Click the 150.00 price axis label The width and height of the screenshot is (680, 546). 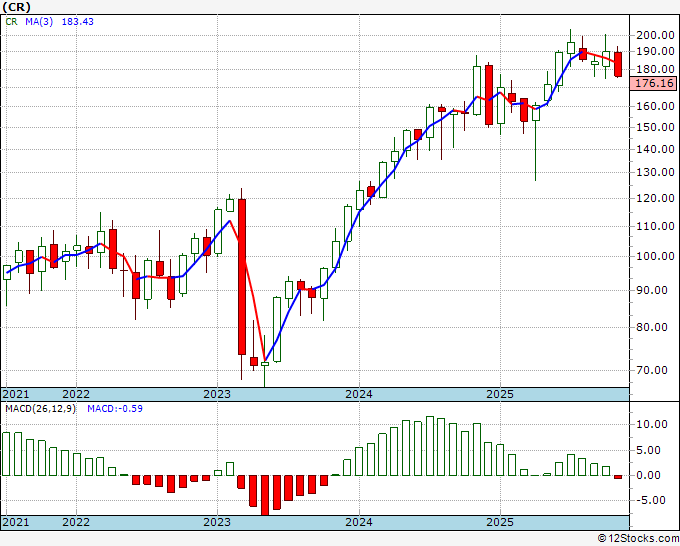pyautogui.click(x=655, y=127)
